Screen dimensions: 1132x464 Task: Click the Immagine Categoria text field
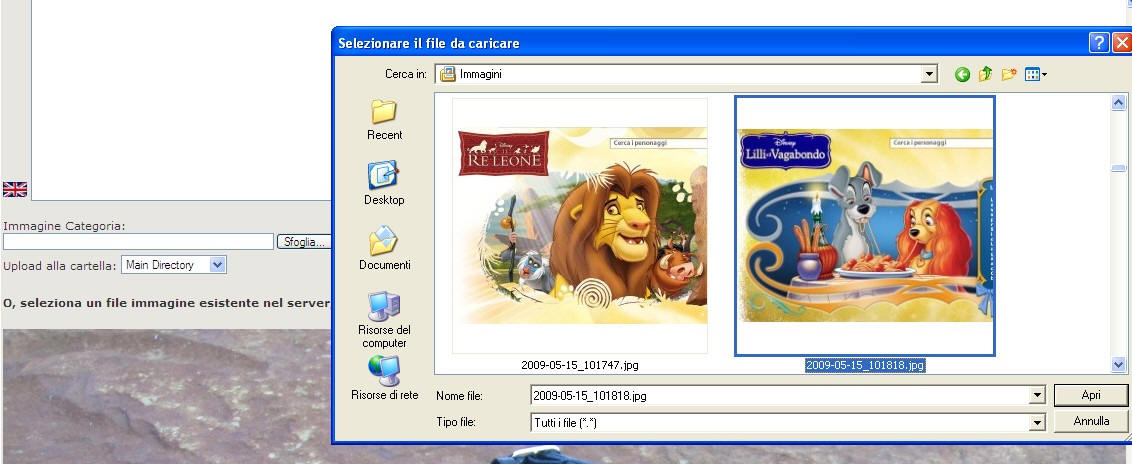click(x=138, y=242)
